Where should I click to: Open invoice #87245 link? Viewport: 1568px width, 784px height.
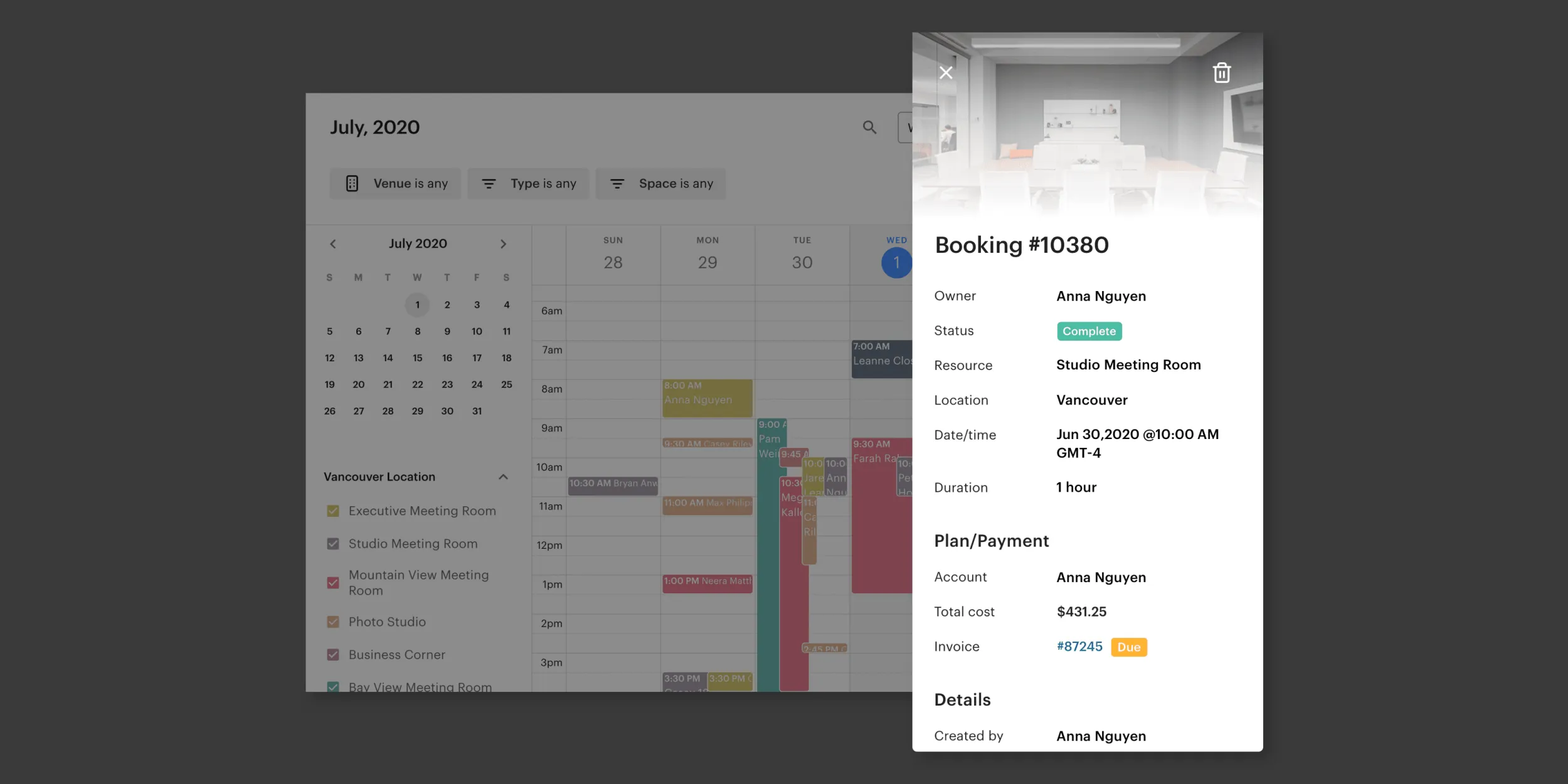[x=1079, y=647]
